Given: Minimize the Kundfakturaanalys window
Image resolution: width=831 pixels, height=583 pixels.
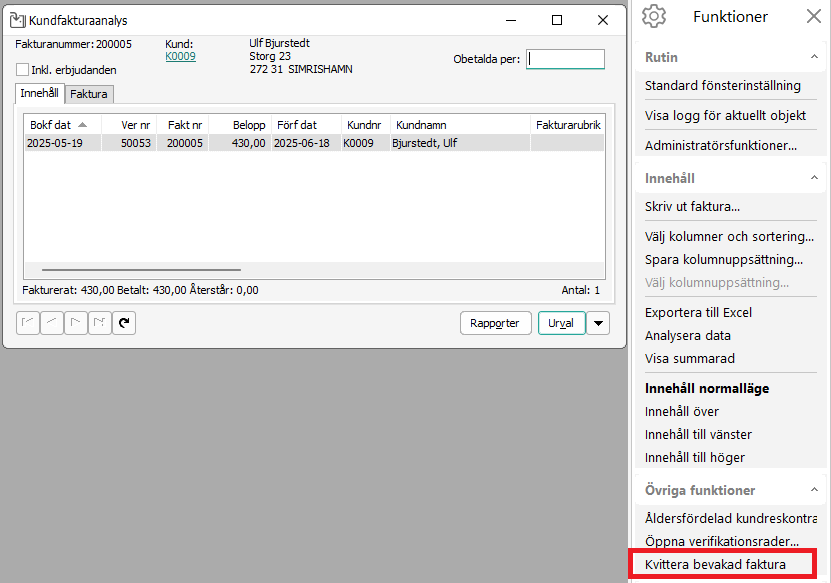Looking at the screenshot, I should [511, 20].
